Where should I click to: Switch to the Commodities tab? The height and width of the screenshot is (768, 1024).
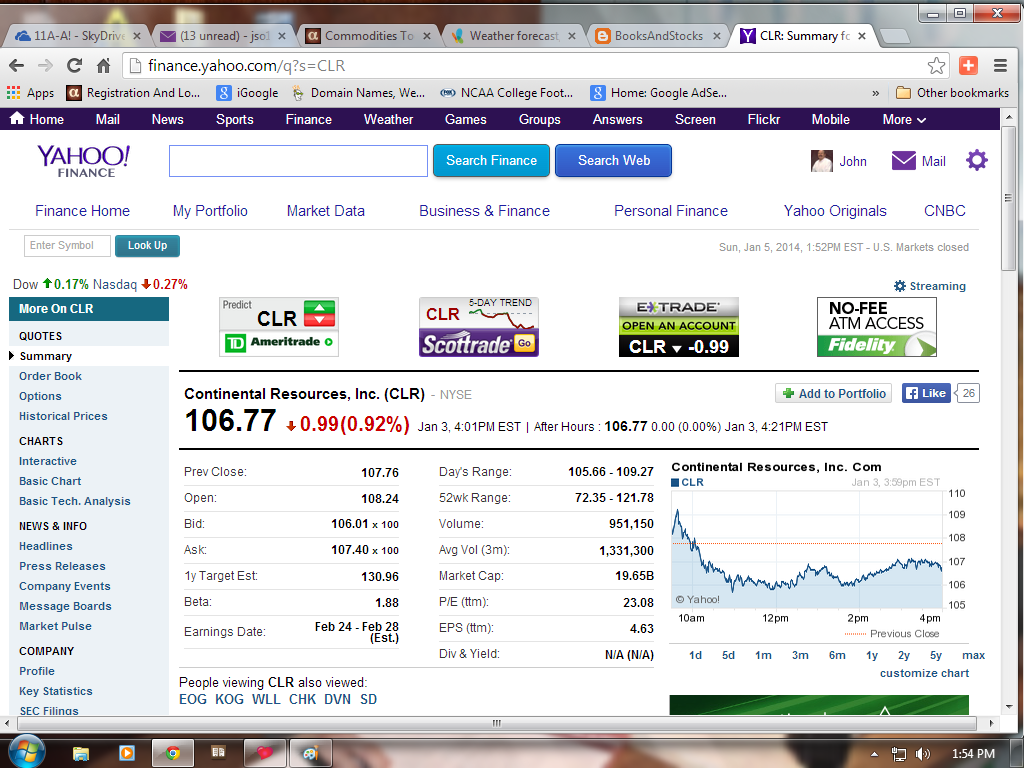(369, 36)
